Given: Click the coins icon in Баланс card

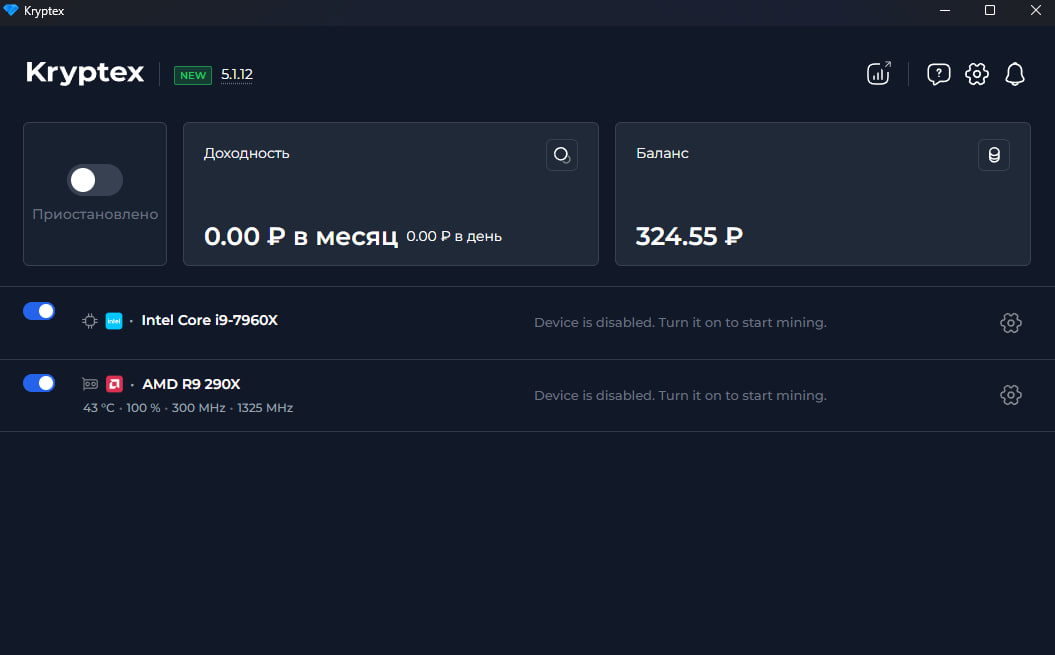Looking at the screenshot, I should point(993,155).
